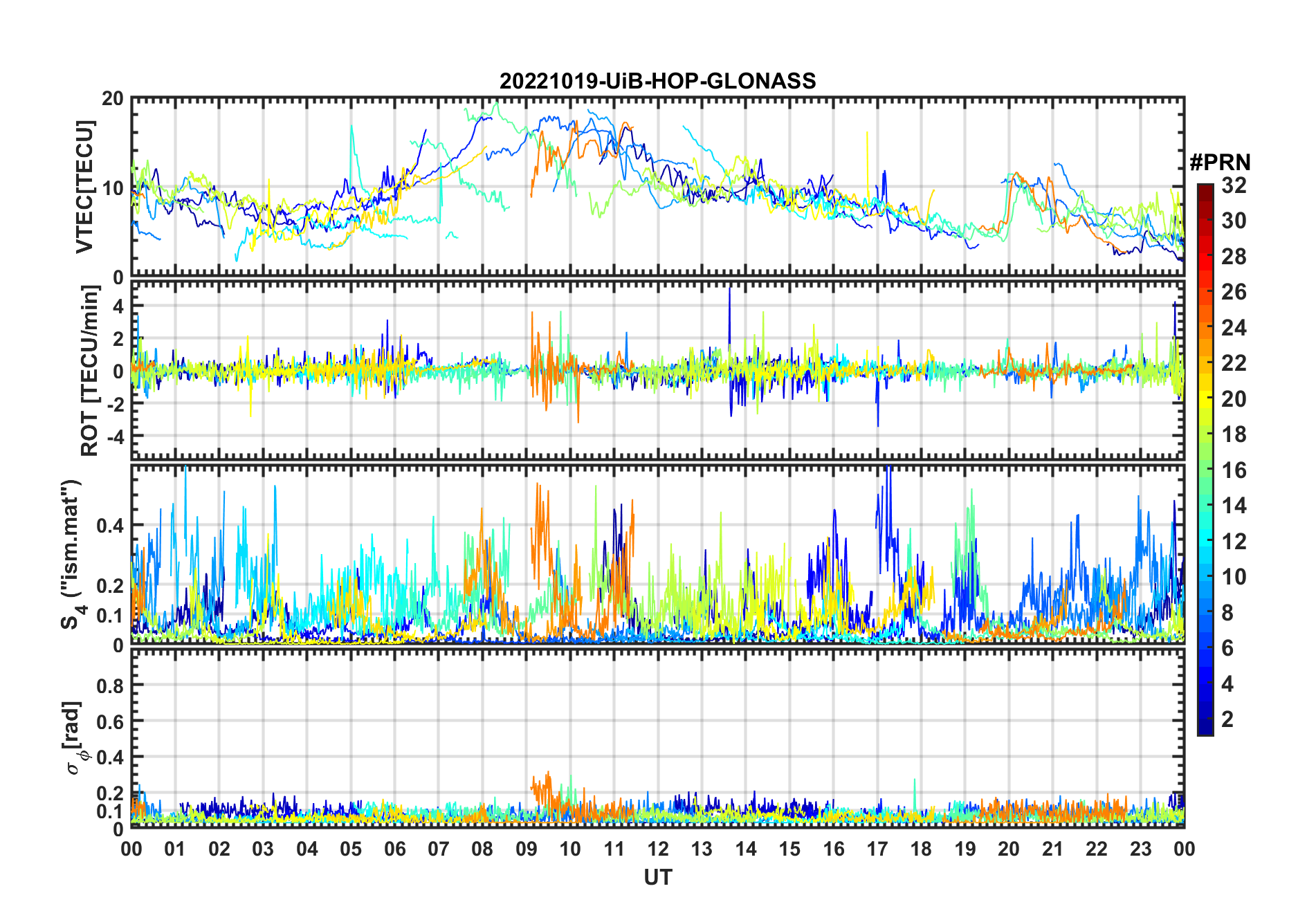Click inside the VTEC time-series panel
Image resolution: width=1316 pixels, height=920 pixels.
tap(657, 187)
